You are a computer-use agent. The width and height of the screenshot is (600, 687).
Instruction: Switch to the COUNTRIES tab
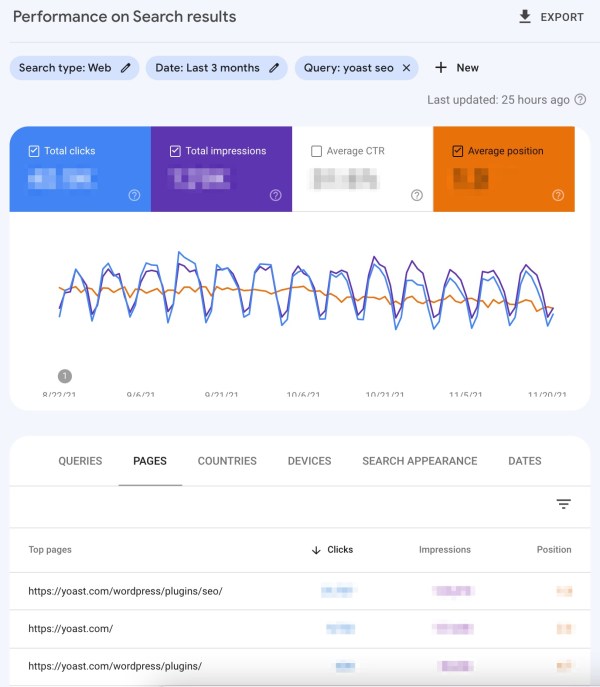click(x=227, y=461)
